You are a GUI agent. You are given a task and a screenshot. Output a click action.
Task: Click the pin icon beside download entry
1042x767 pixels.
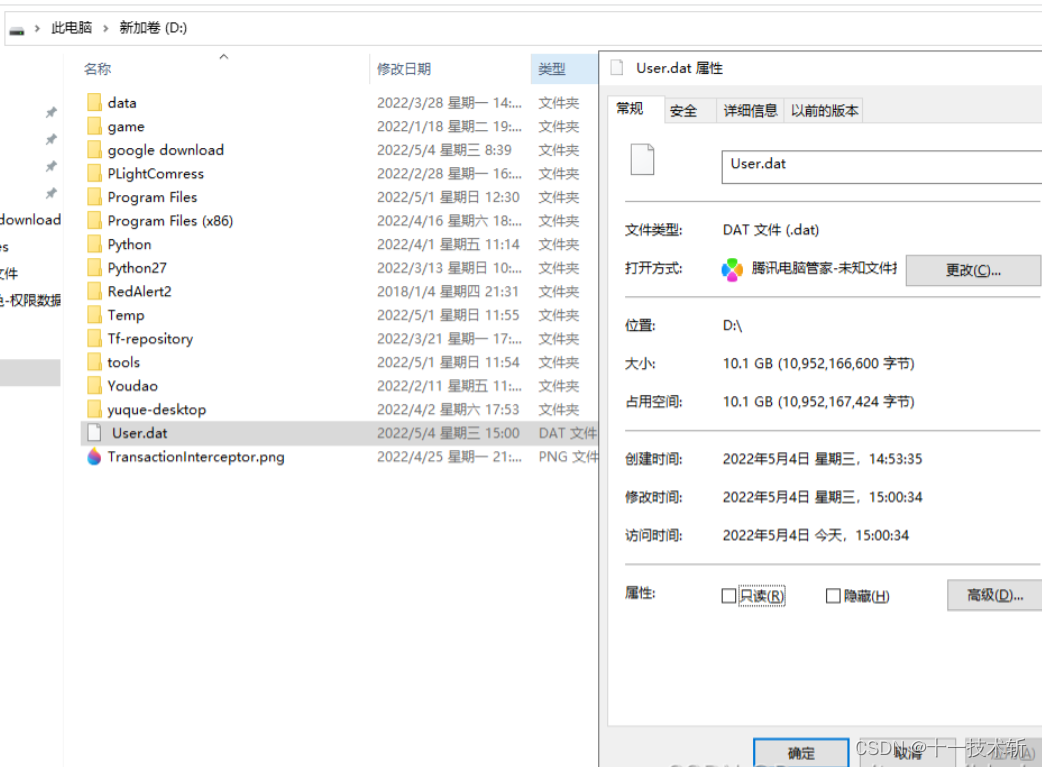(51, 193)
